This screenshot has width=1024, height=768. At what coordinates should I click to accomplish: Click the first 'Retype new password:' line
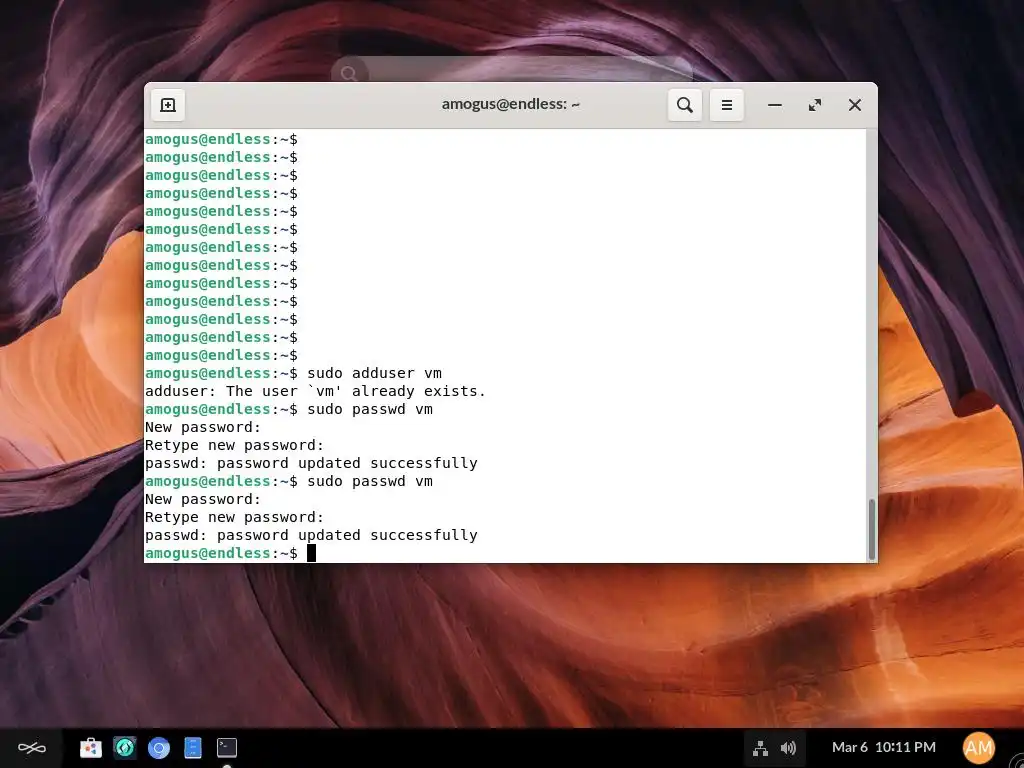234,445
